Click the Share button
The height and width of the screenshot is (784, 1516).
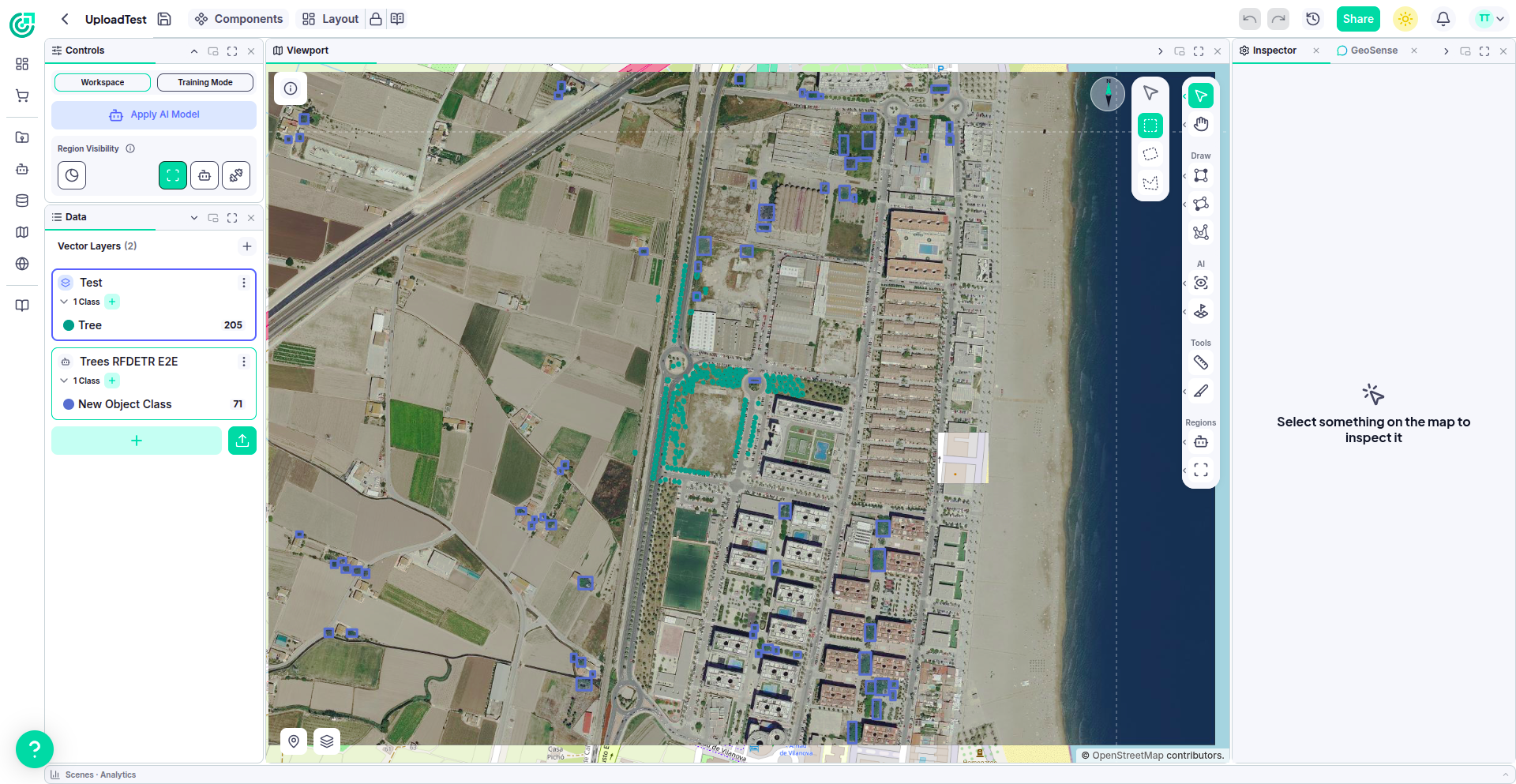(x=1358, y=19)
